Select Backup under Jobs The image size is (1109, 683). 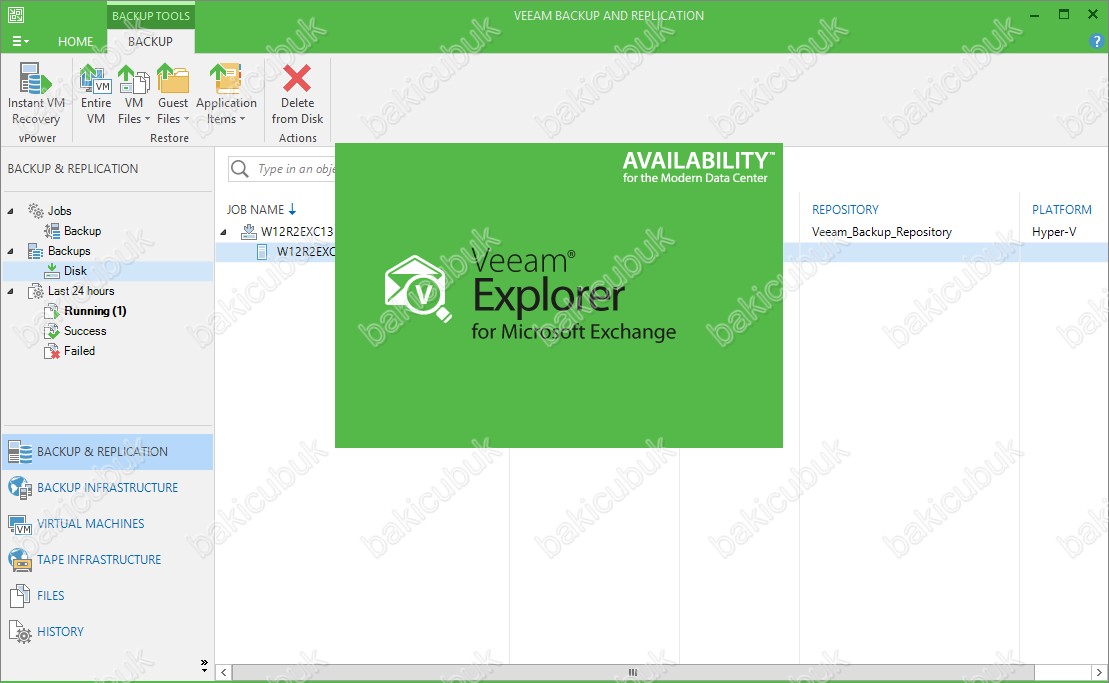pyautogui.click(x=82, y=230)
